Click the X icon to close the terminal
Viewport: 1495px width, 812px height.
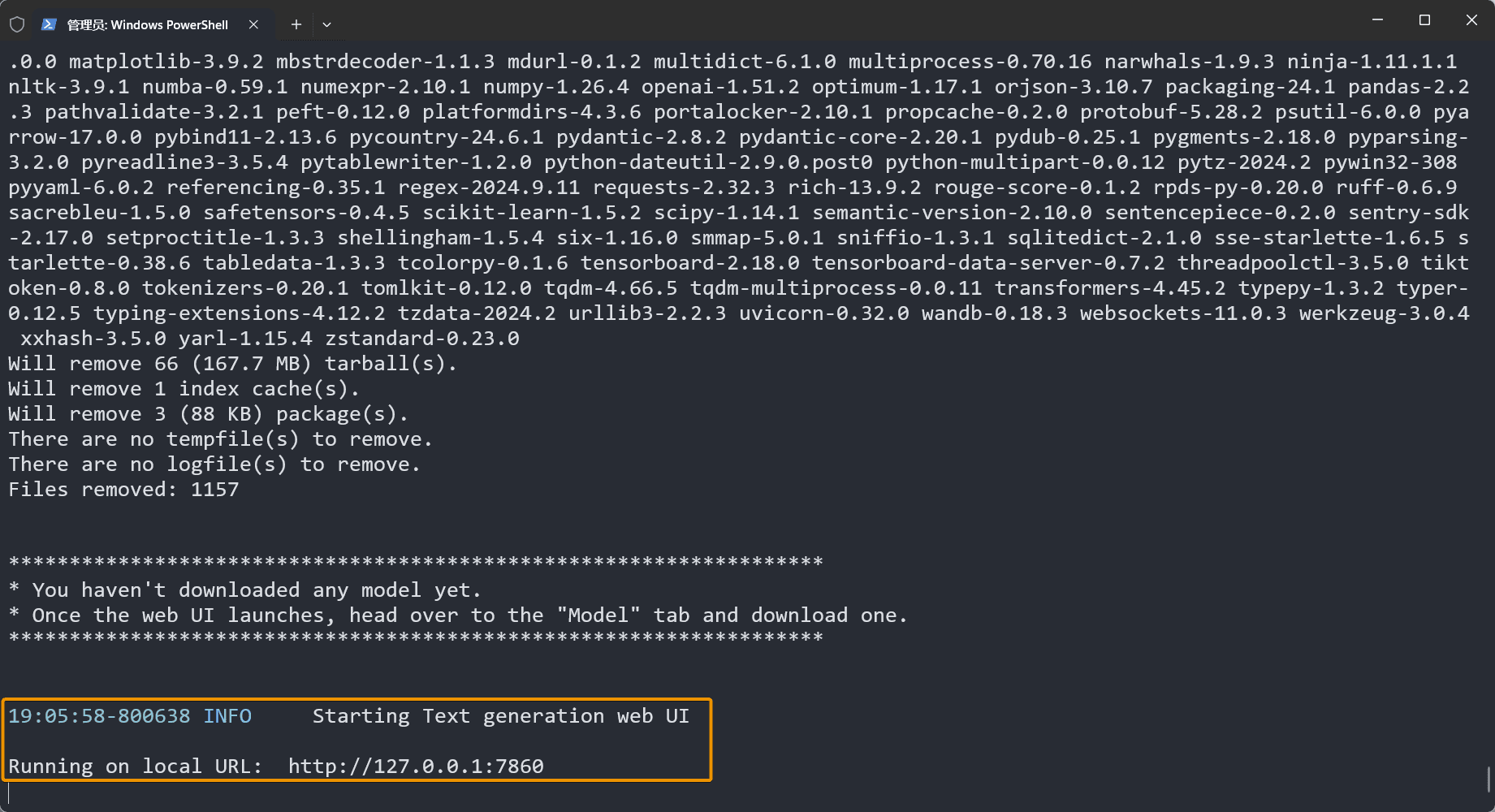point(1471,20)
